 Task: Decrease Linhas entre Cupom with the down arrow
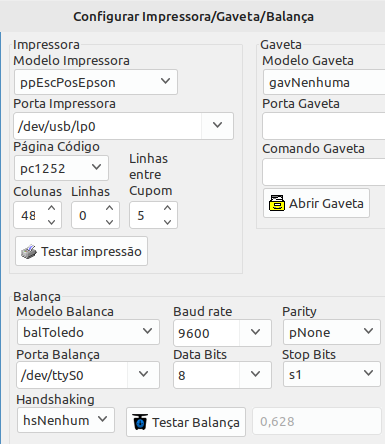[167, 222]
